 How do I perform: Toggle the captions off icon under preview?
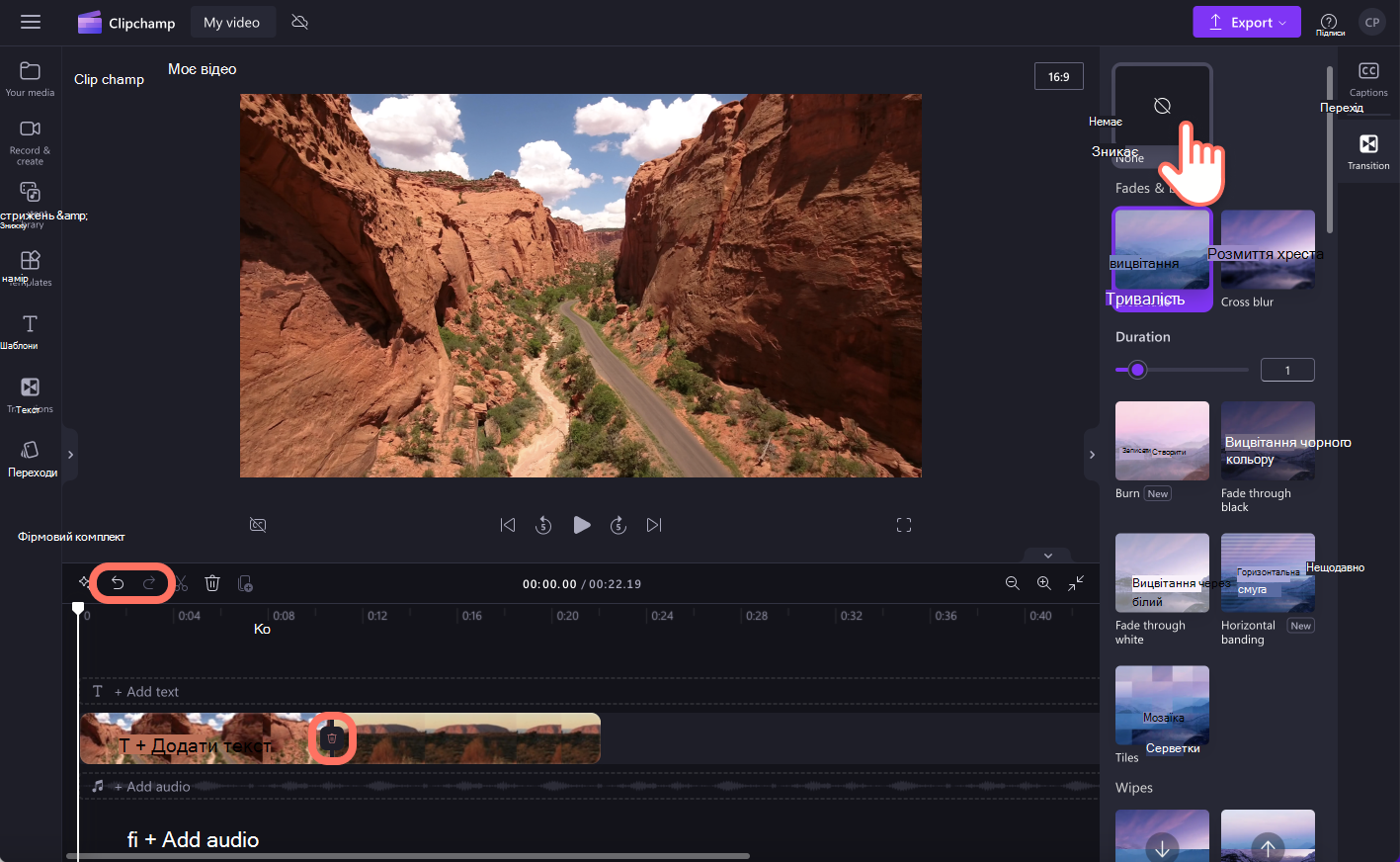pos(258,525)
